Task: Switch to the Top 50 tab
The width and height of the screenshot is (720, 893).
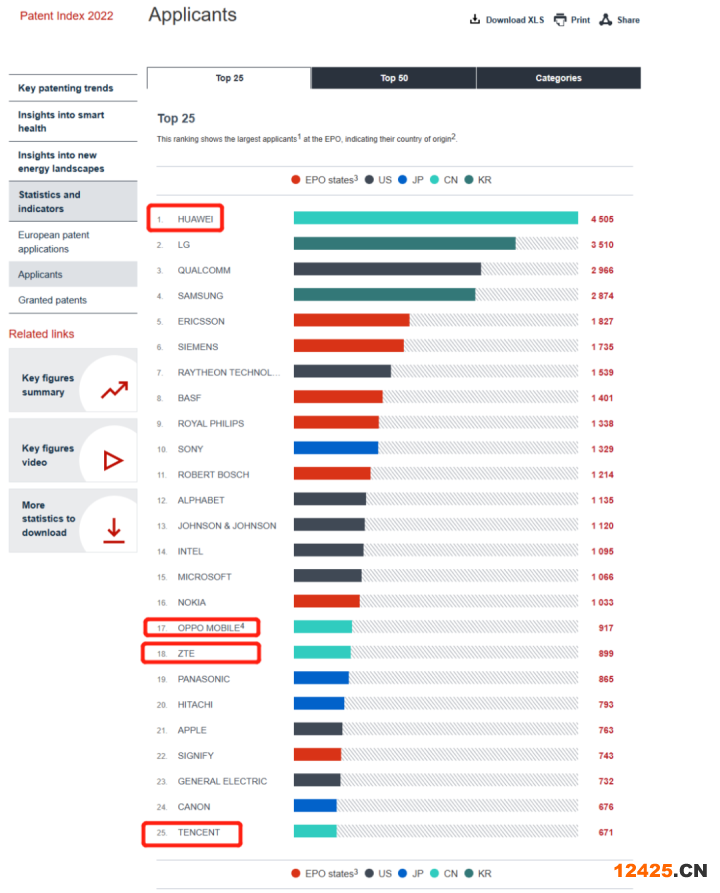Action: [394, 78]
